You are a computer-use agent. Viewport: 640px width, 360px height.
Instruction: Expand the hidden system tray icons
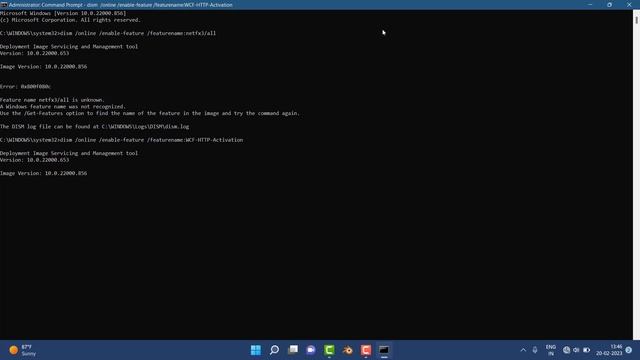click(523, 350)
